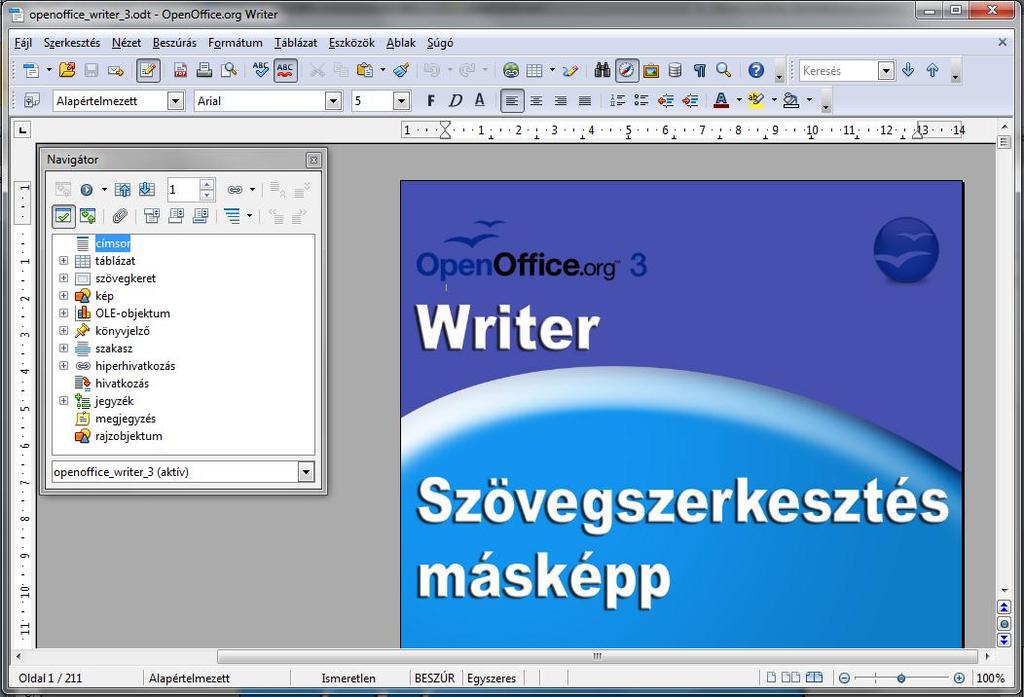Open Styles and Formatting window icon
Image resolution: width=1024 pixels, height=697 pixels.
tap(32, 101)
